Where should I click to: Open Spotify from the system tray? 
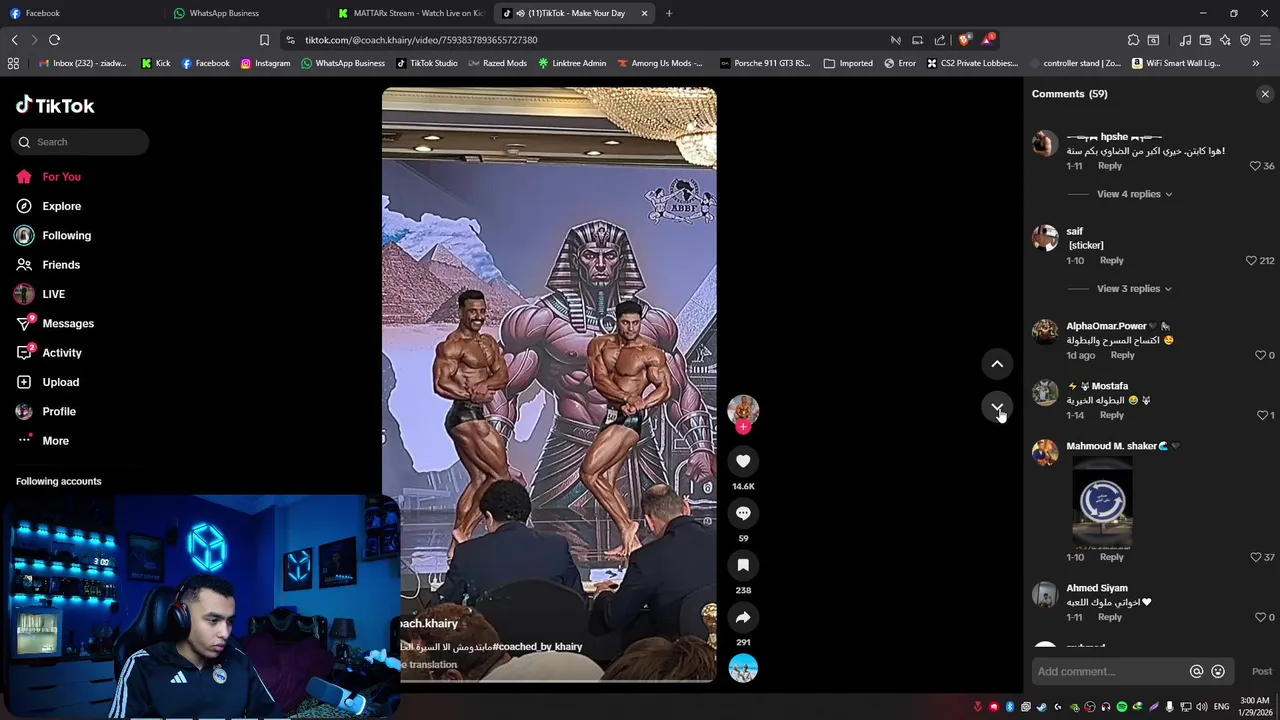pyautogui.click(x=1122, y=707)
